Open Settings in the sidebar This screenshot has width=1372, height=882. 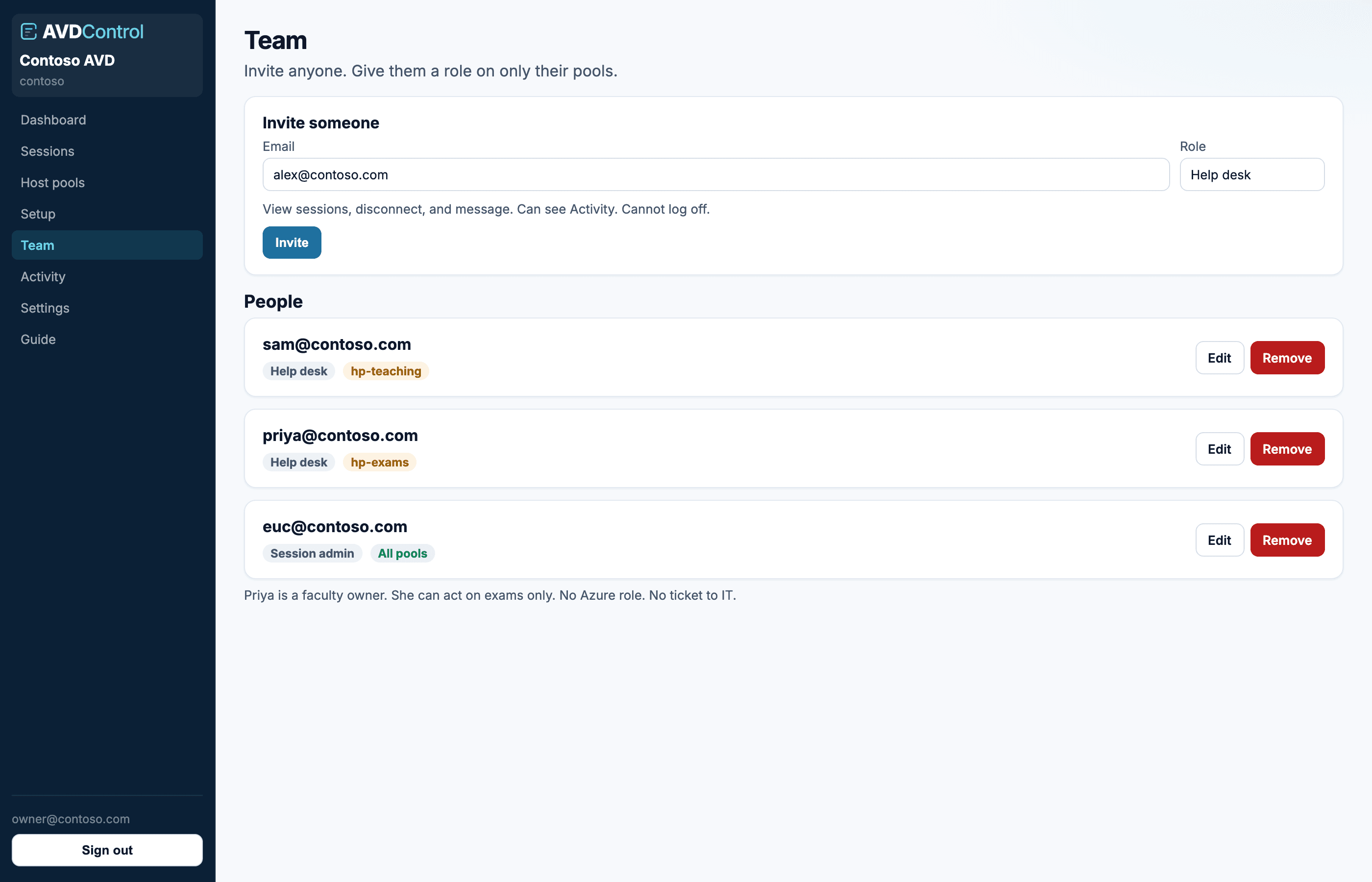[x=107, y=308]
